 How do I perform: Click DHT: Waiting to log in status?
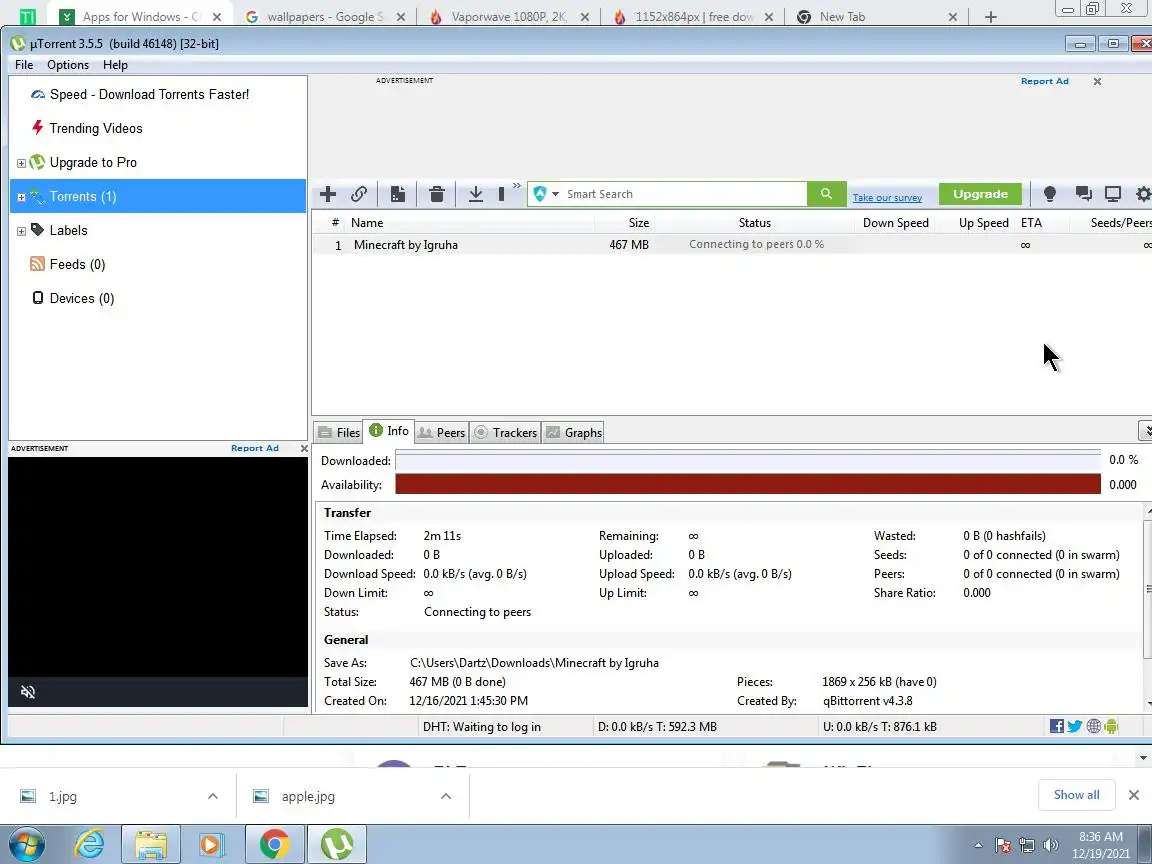point(482,727)
